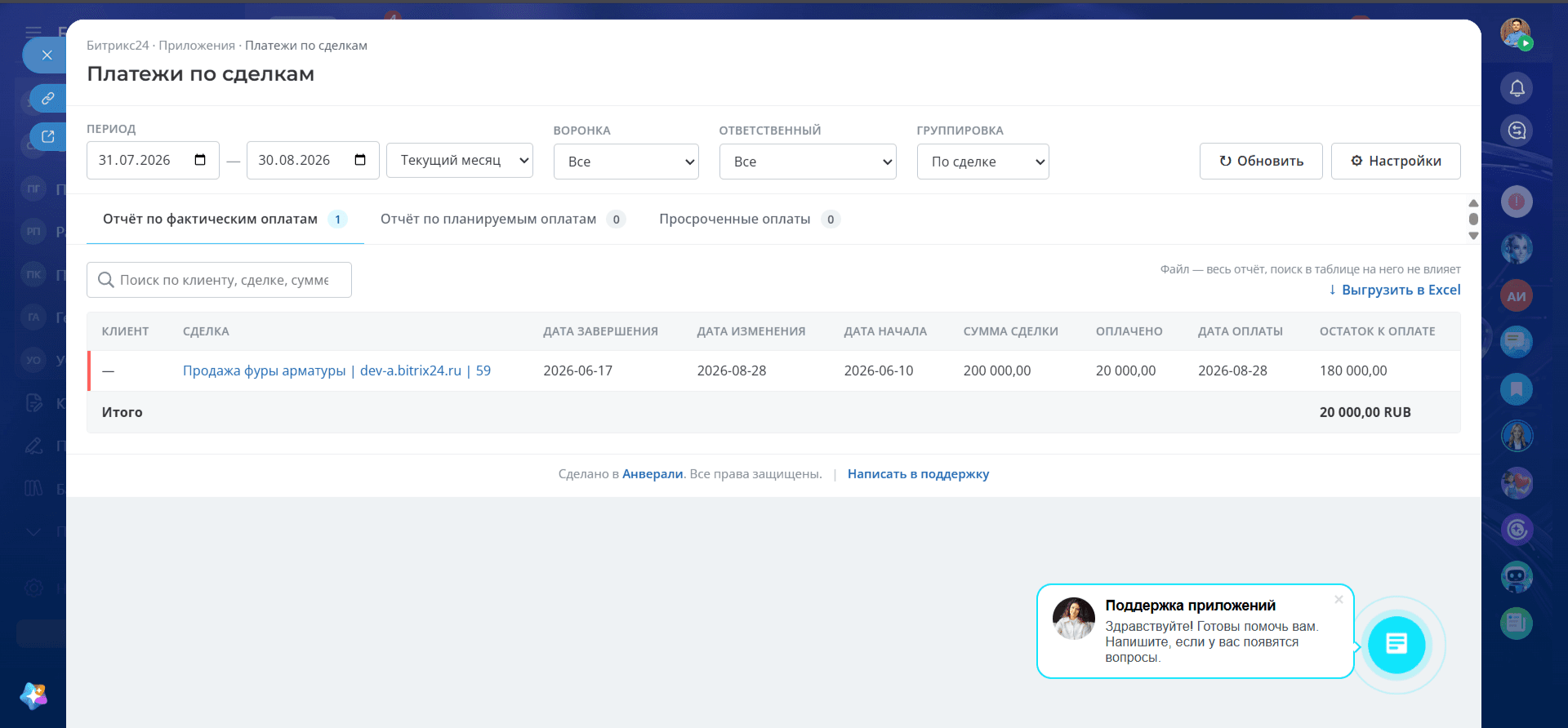Click the scrollbar down arrow
This screenshot has height=728, width=1568.
point(1473,236)
